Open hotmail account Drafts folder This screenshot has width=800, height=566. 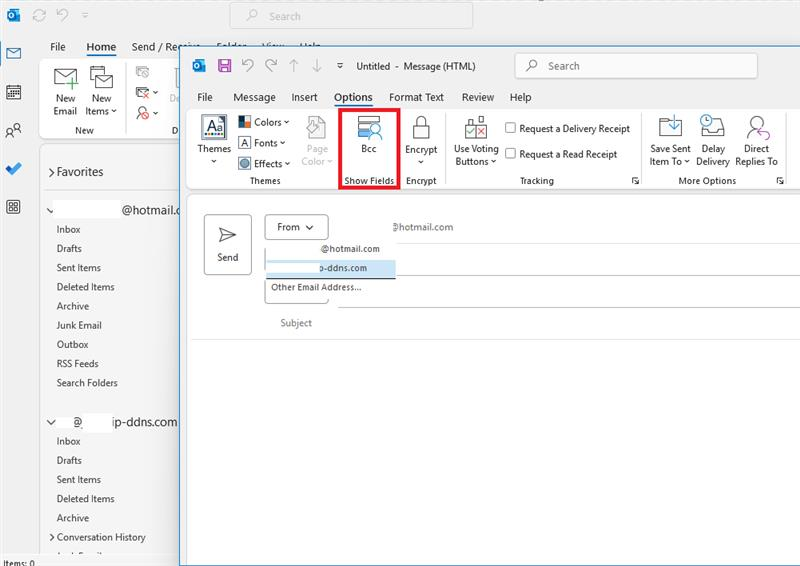(69, 249)
